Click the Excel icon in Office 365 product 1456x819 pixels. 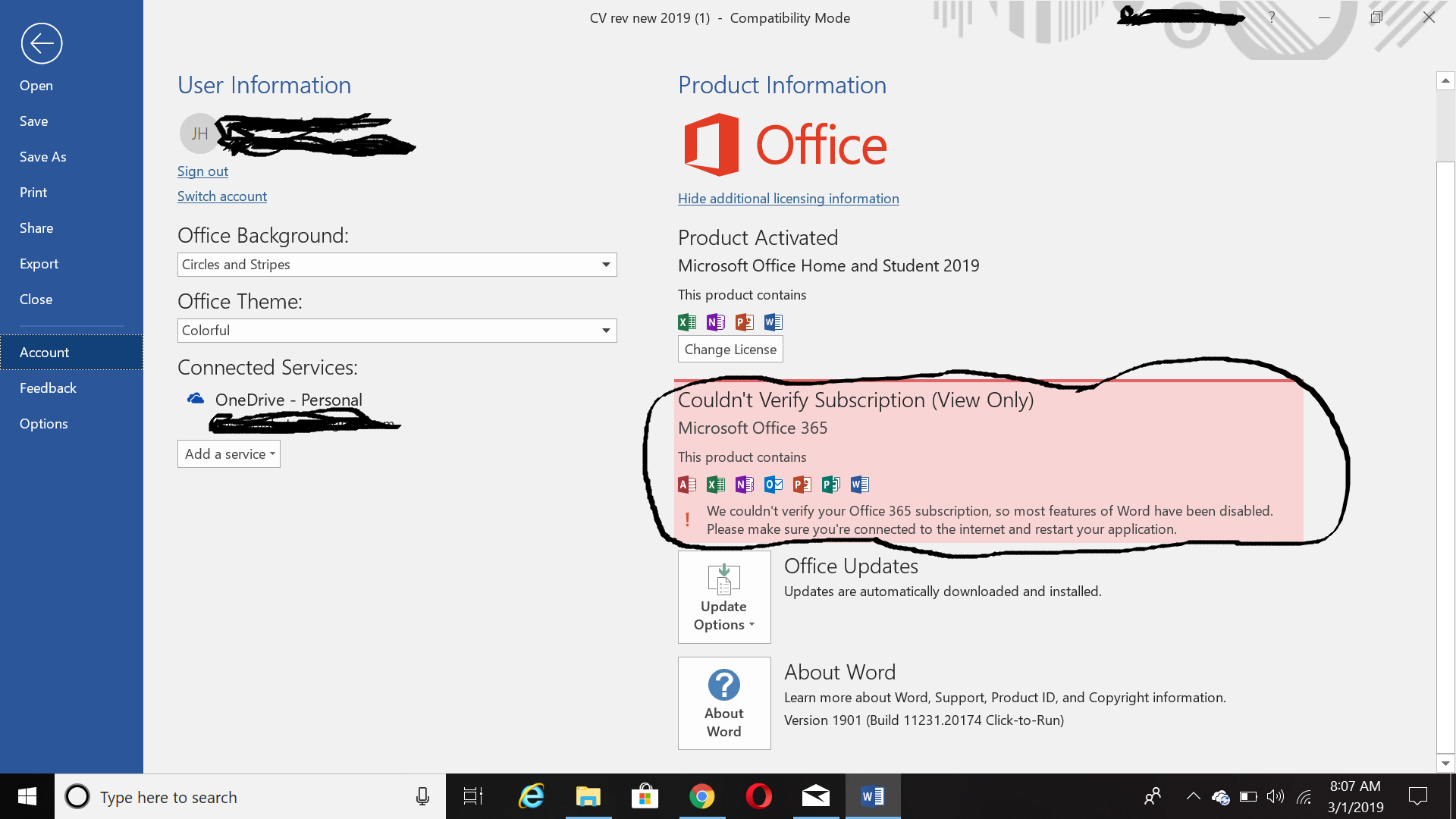point(716,484)
